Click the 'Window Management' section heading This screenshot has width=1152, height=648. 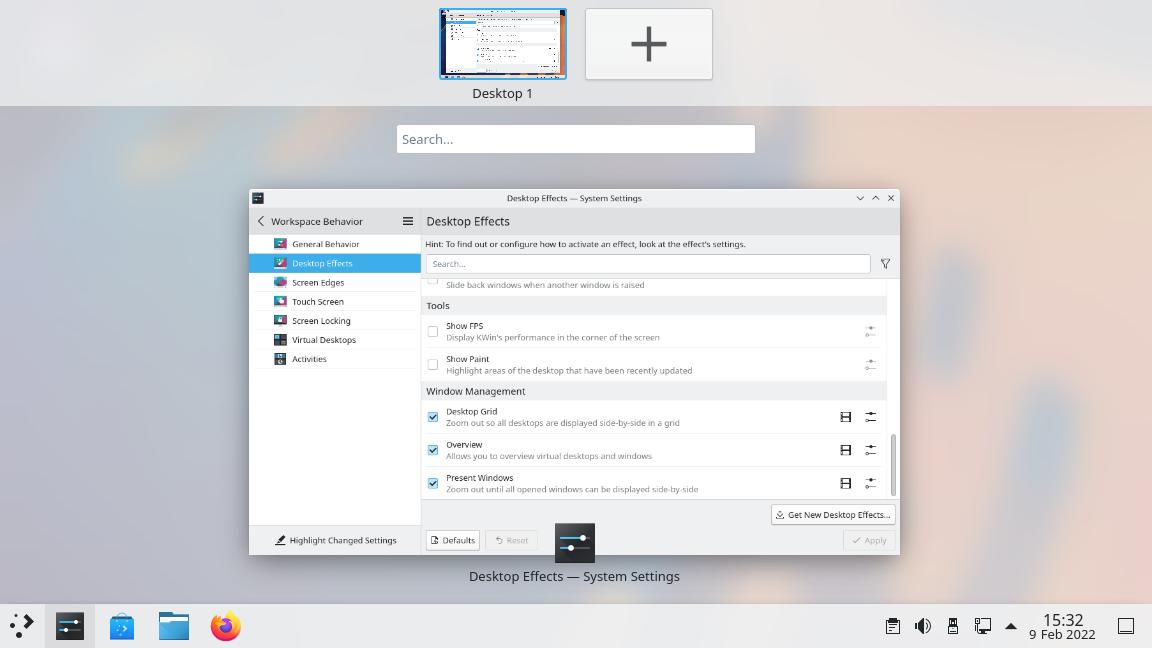point(476,391)
